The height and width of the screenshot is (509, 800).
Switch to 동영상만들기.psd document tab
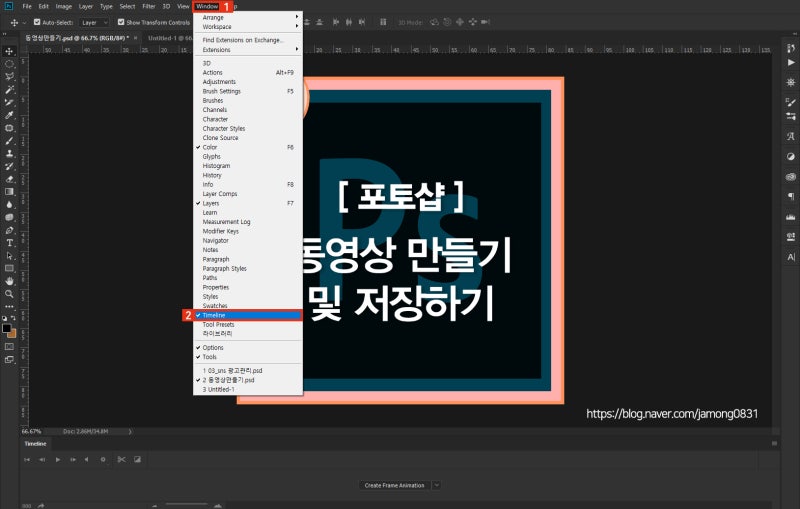(x=80, y=38)
